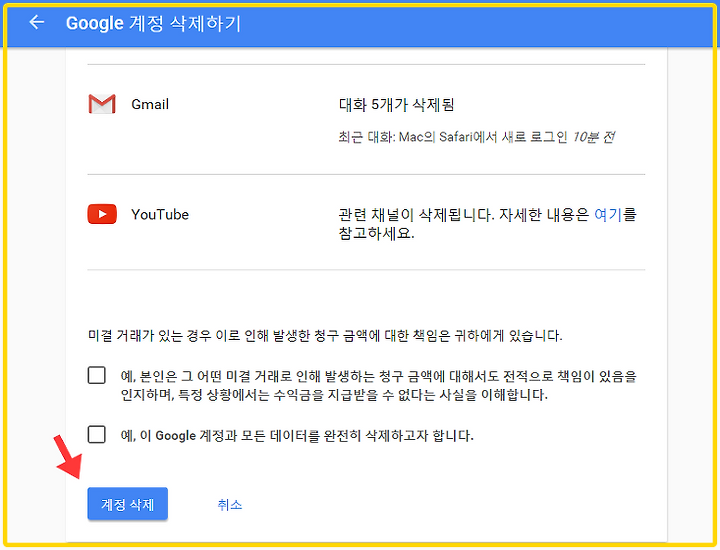Click the Google 계정 삭제하기 header title
Image resolution: width=720 pixels, height=550 pixels.
tap(153, 23)
